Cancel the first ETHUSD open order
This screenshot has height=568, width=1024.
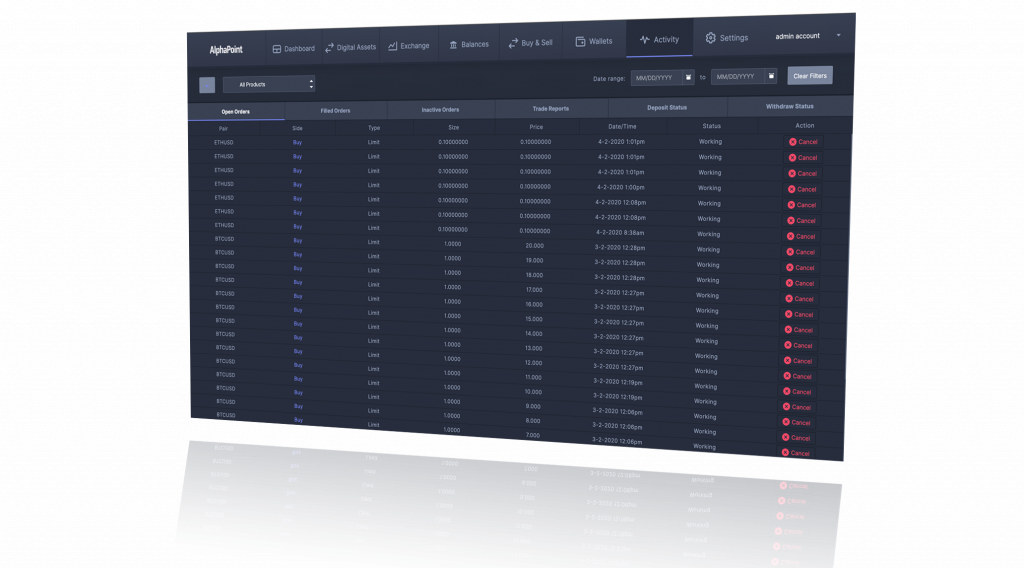click(803, 142)
